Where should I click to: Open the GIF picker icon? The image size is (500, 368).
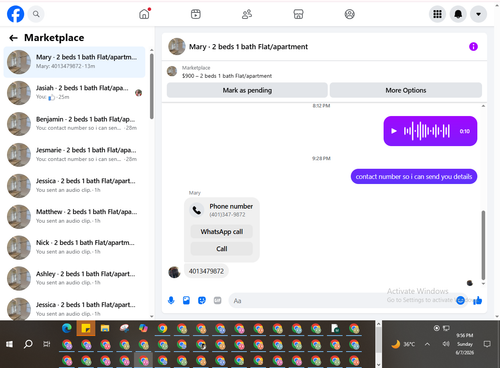point(217,300)
